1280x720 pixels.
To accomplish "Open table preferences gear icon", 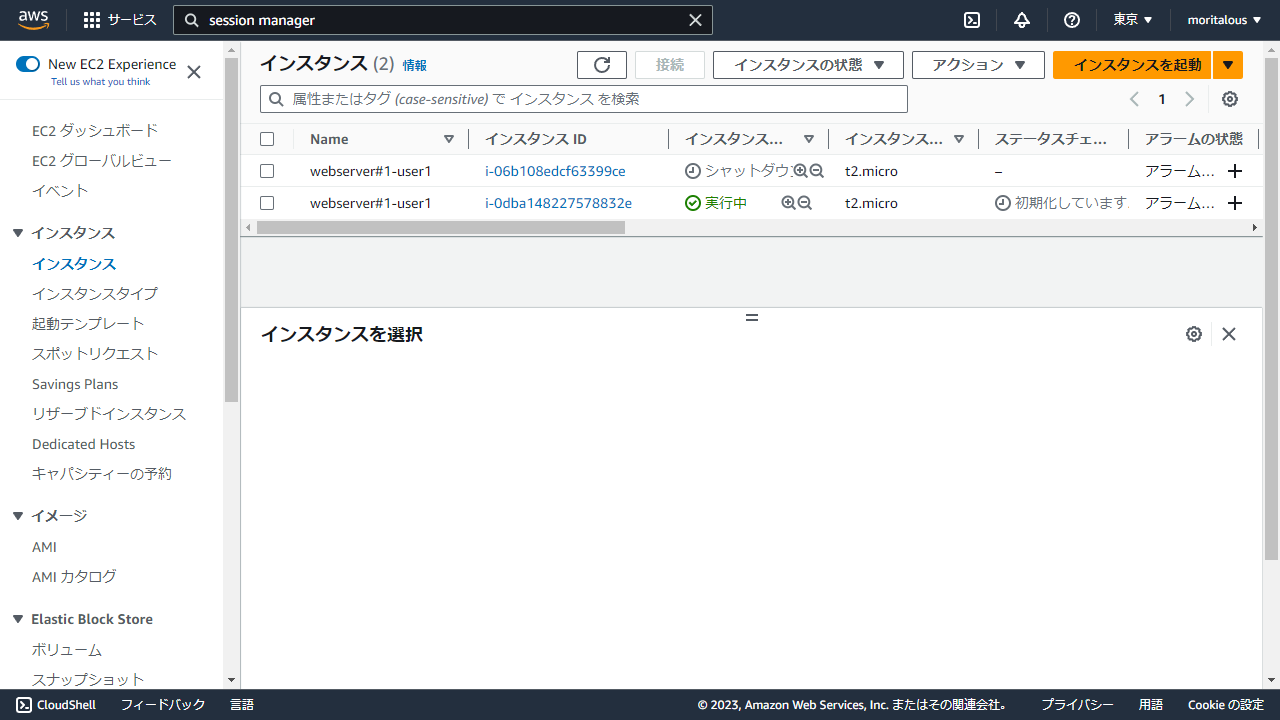I will click(x=1230, y=99).
